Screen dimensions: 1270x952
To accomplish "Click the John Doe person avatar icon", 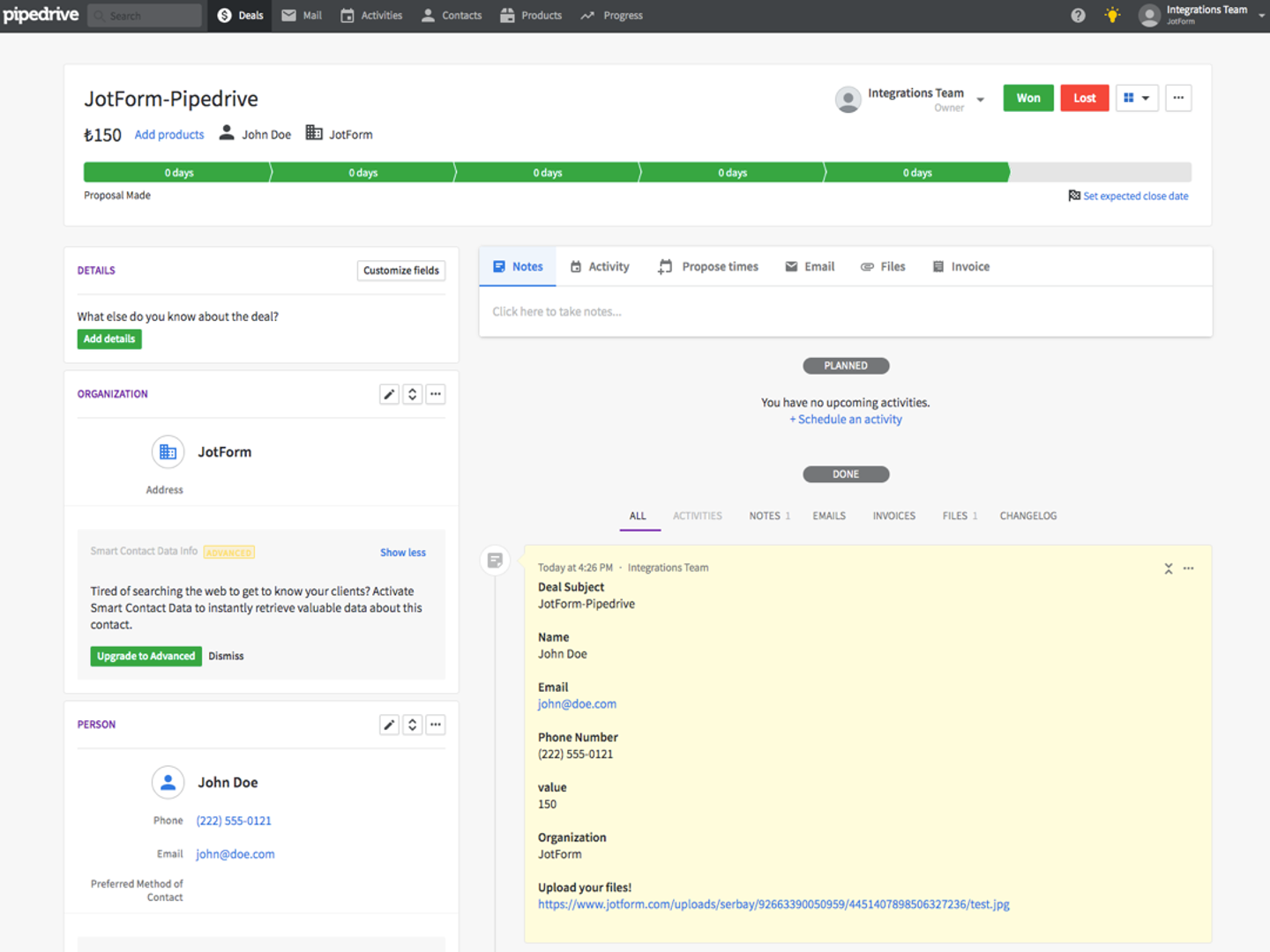I will coord(168,782).
